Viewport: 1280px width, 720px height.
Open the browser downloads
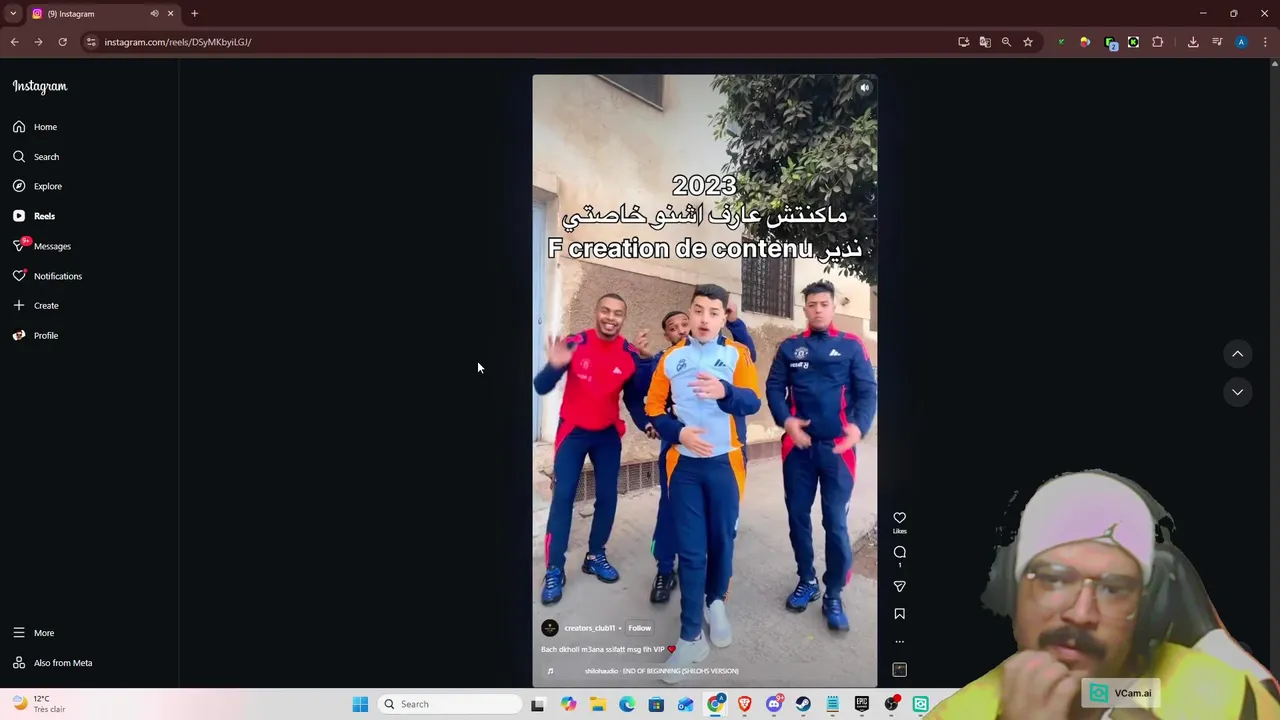1193,42
